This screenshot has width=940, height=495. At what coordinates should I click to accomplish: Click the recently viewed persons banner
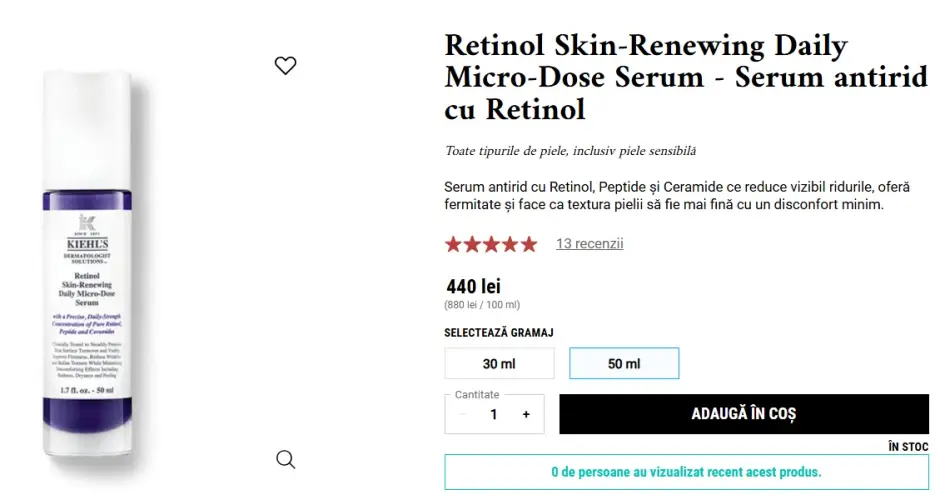point(686,471)
